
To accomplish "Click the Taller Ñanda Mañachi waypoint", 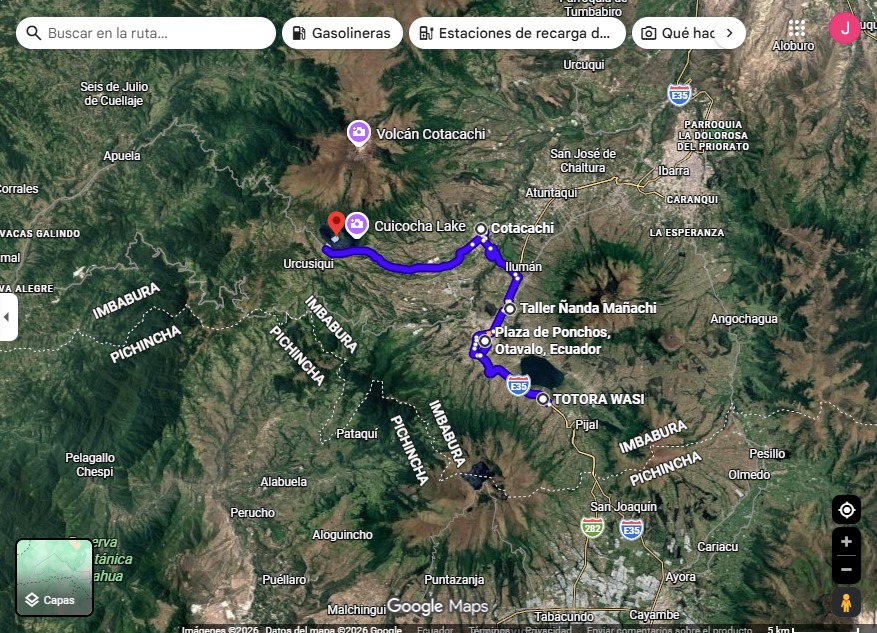I will pos(510,308).
